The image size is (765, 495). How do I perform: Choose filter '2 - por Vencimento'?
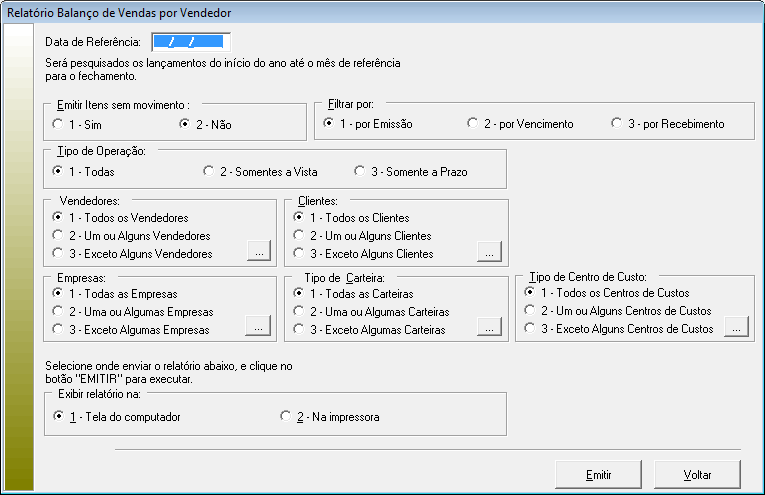pos(473,124)
